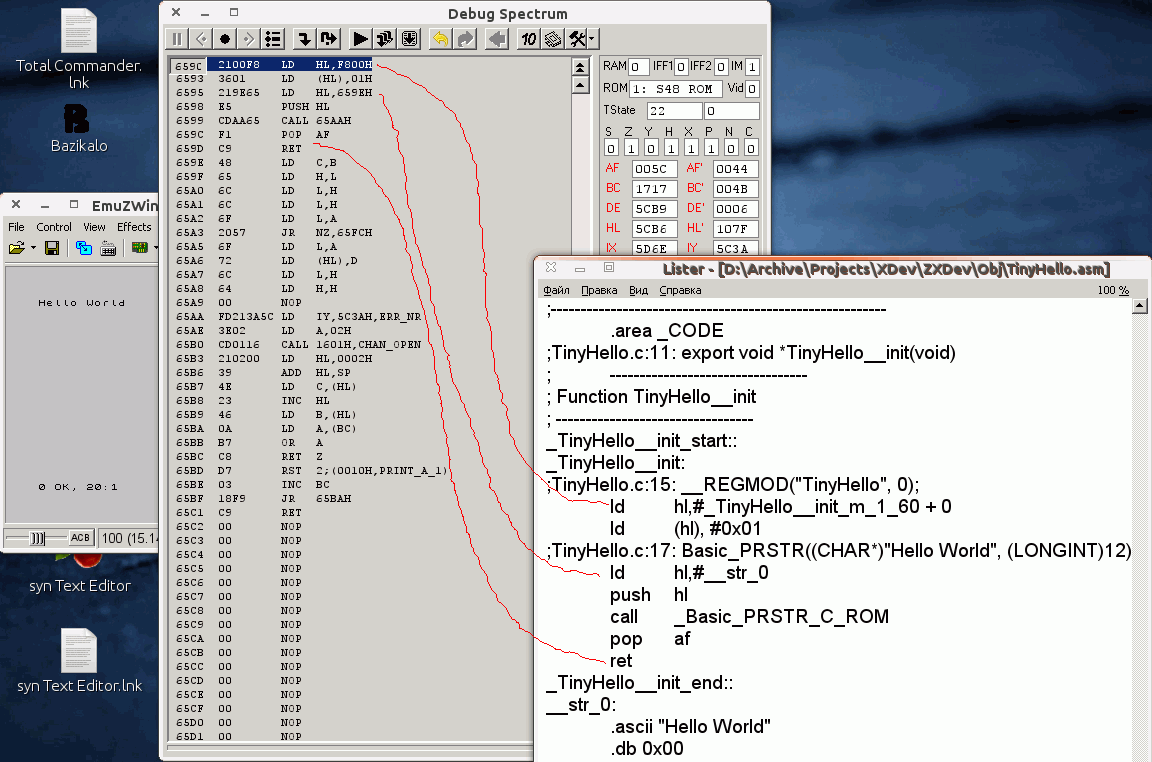The width and height of the screenshot is (1152, 762).
Task: Toggle the H flag box
Action: [x=670, y=148]
